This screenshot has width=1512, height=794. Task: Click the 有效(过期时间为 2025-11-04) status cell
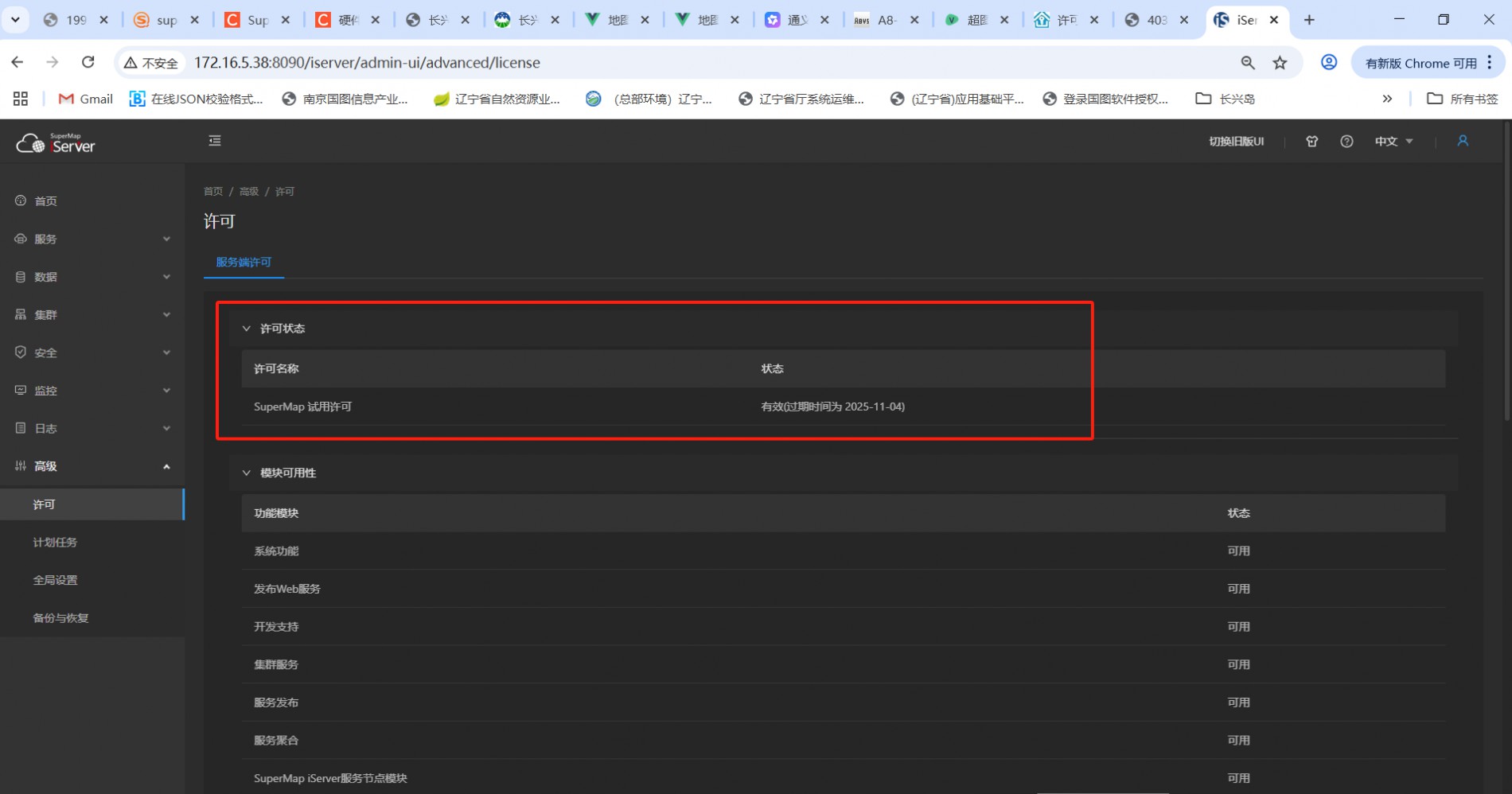pos(832,407)
